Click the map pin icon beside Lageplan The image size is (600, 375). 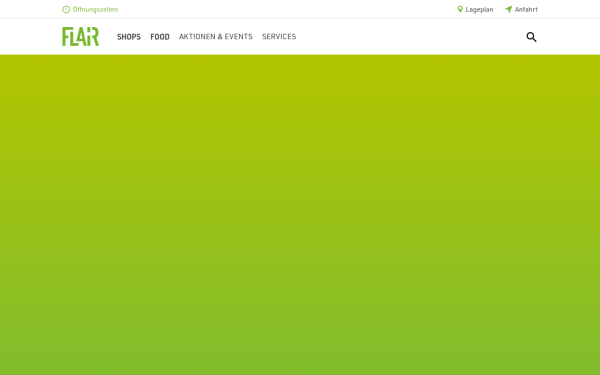(460, 9)
